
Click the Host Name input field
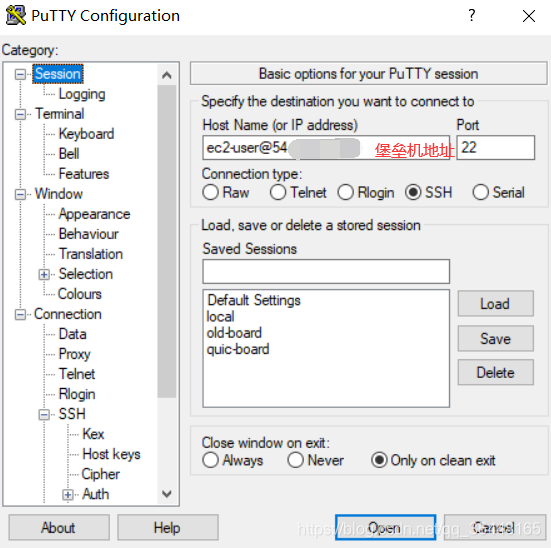click(x=326, y=148)
